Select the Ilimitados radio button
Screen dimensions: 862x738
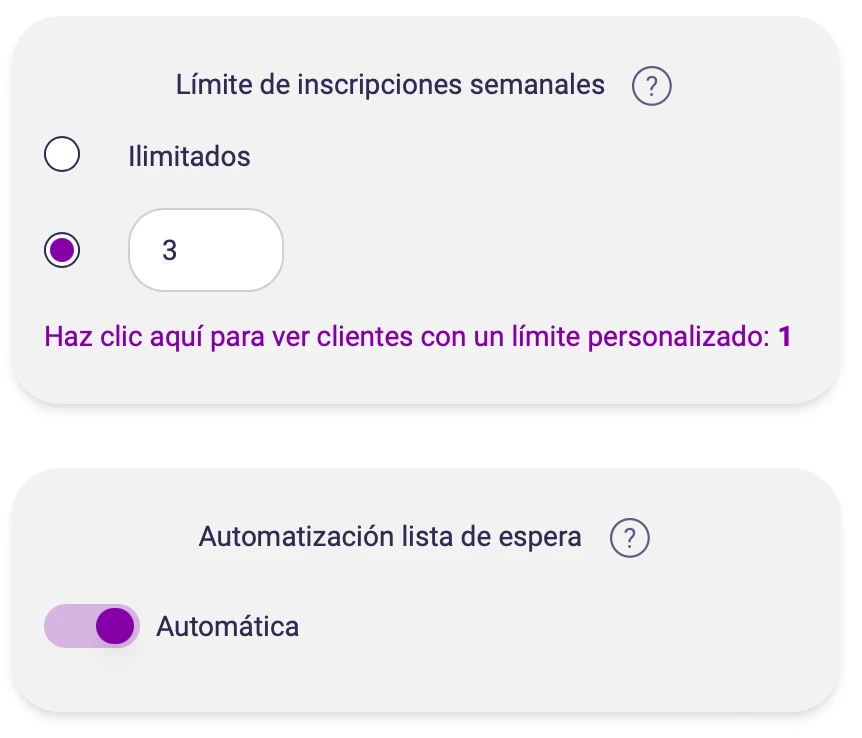(62, 156)
